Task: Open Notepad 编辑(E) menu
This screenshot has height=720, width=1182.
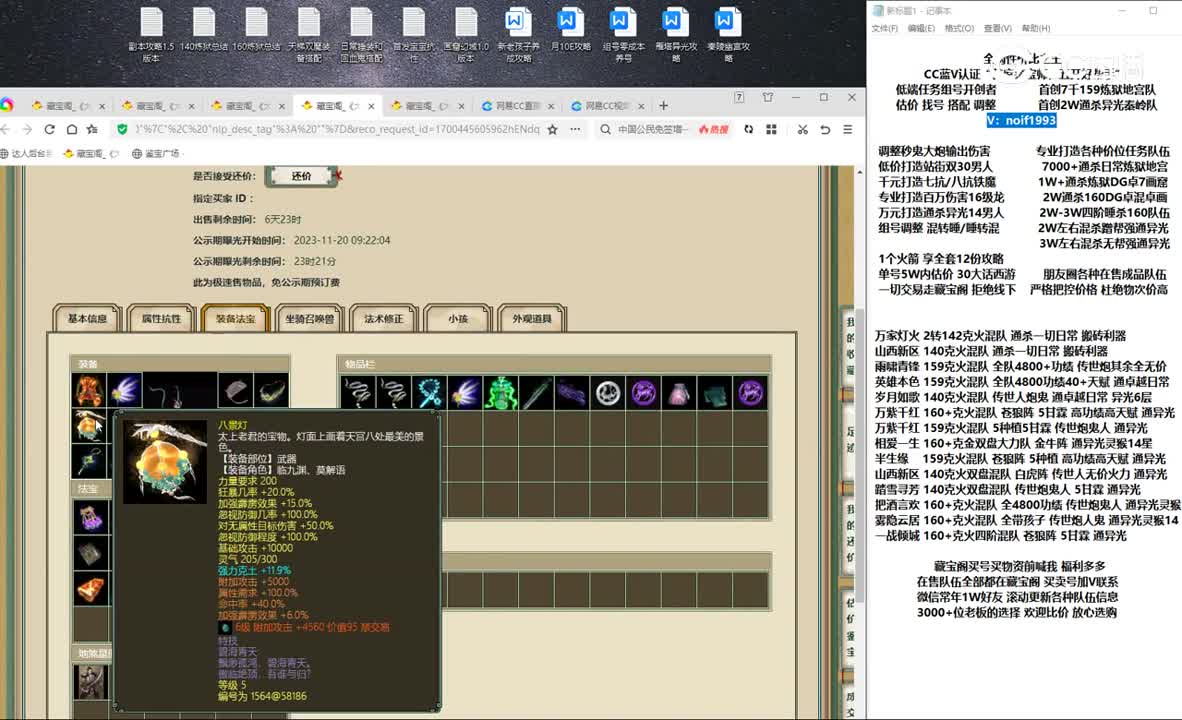Action: coord(921,28)
